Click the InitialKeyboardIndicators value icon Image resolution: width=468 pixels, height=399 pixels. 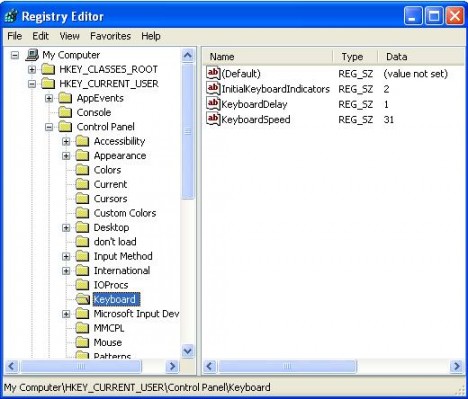tap(213, 88)
